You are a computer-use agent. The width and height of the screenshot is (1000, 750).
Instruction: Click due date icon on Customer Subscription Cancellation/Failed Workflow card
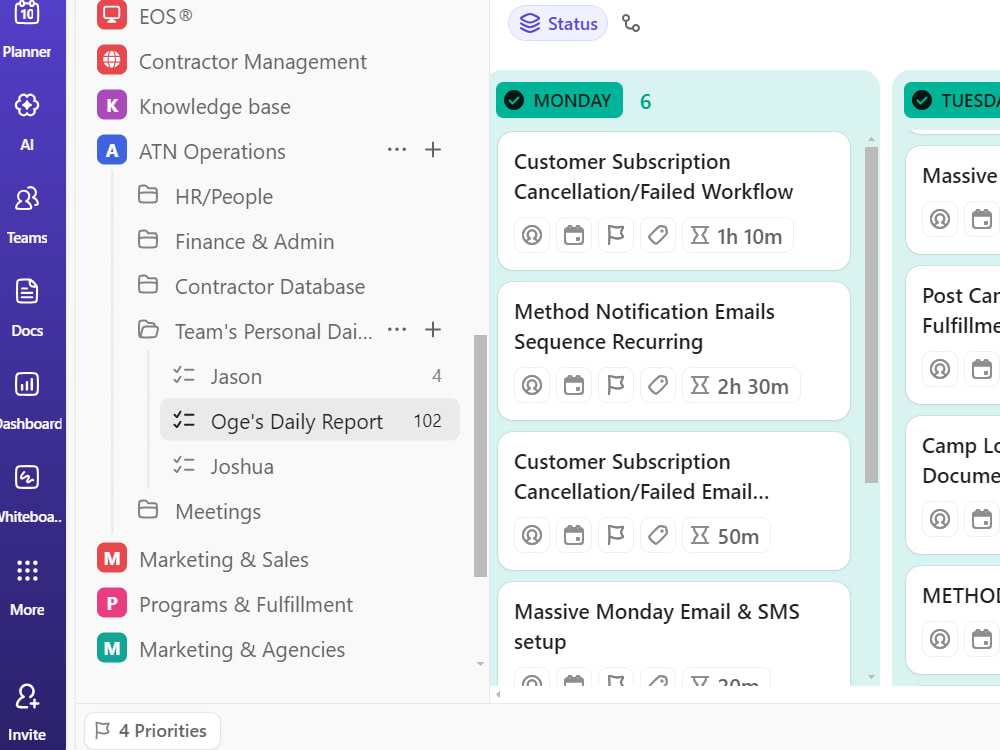point(574,235)
